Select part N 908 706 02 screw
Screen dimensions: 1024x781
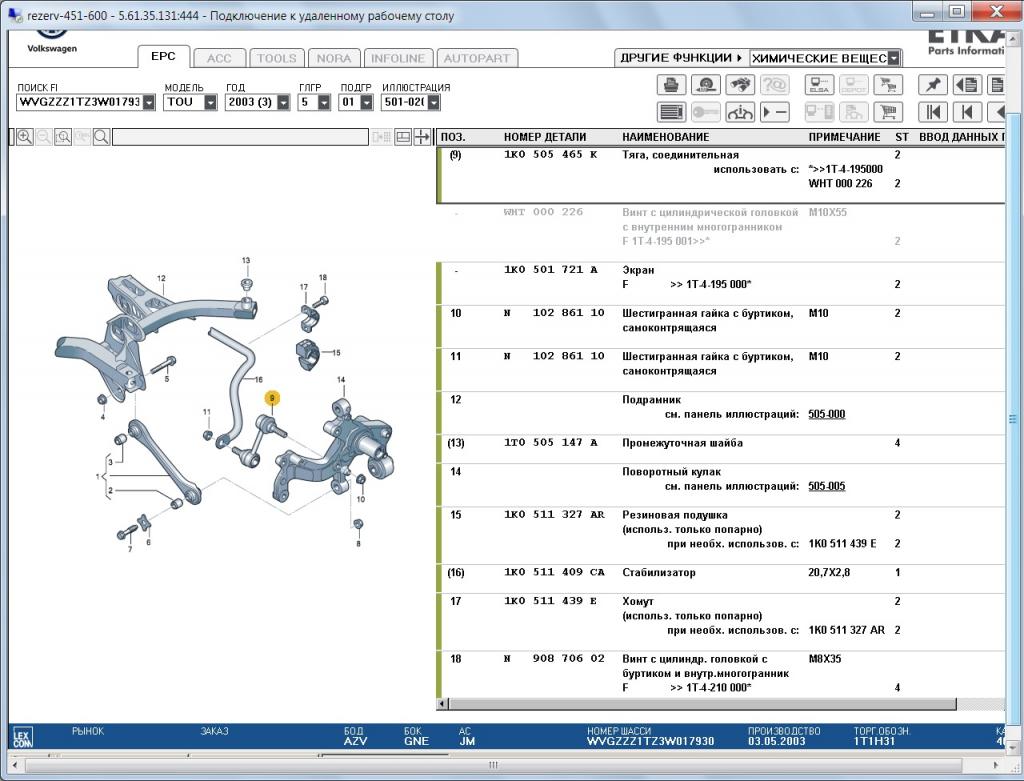[x=720, y=673]
